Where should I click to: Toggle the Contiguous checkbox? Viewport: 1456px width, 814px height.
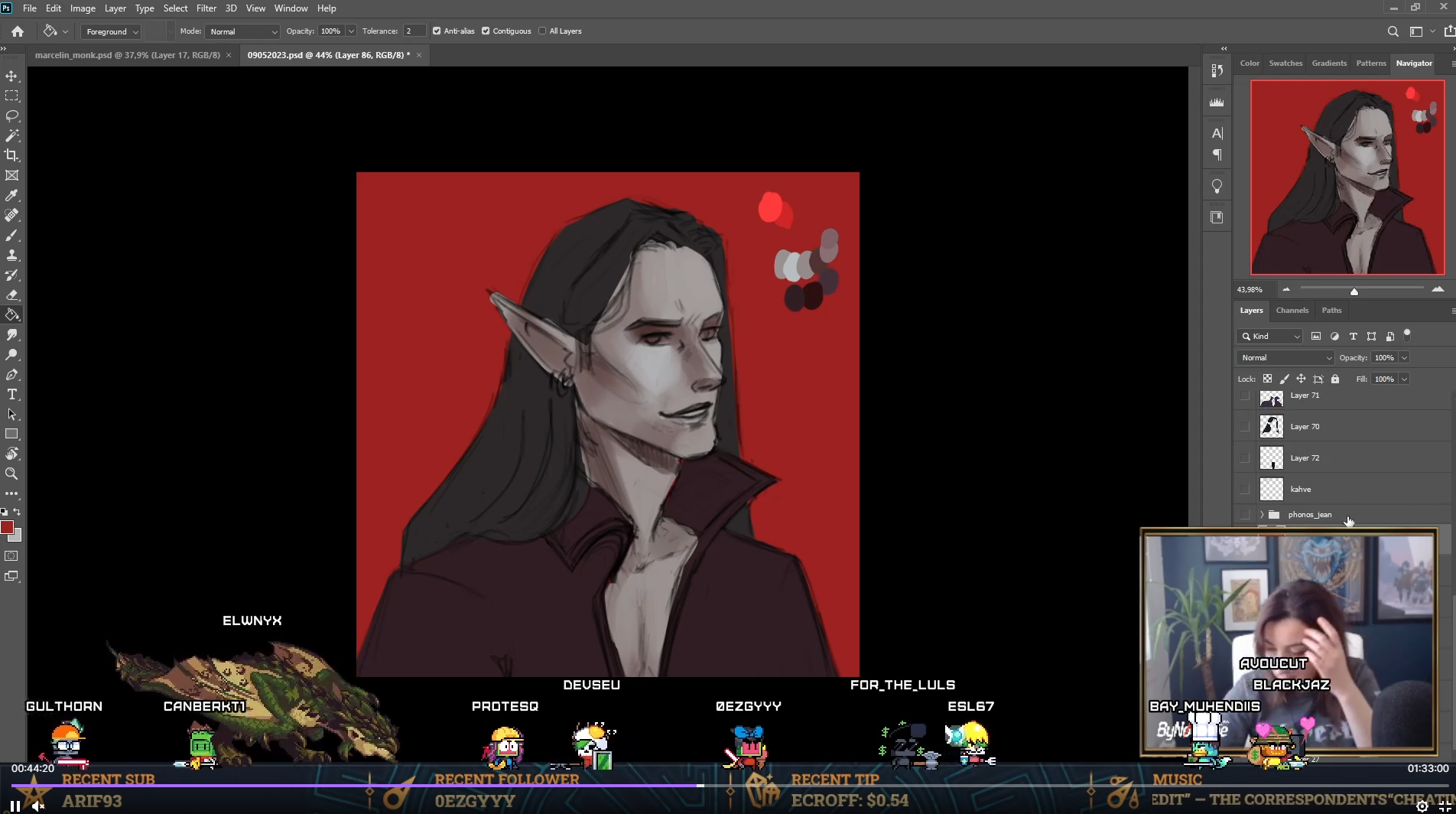(486, 31)
